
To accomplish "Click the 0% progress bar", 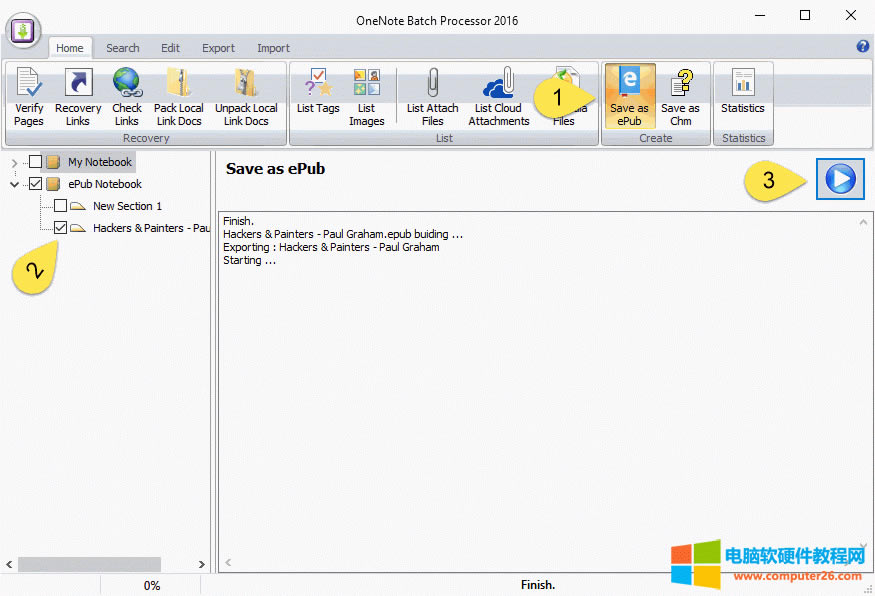I will pos(151,585).
